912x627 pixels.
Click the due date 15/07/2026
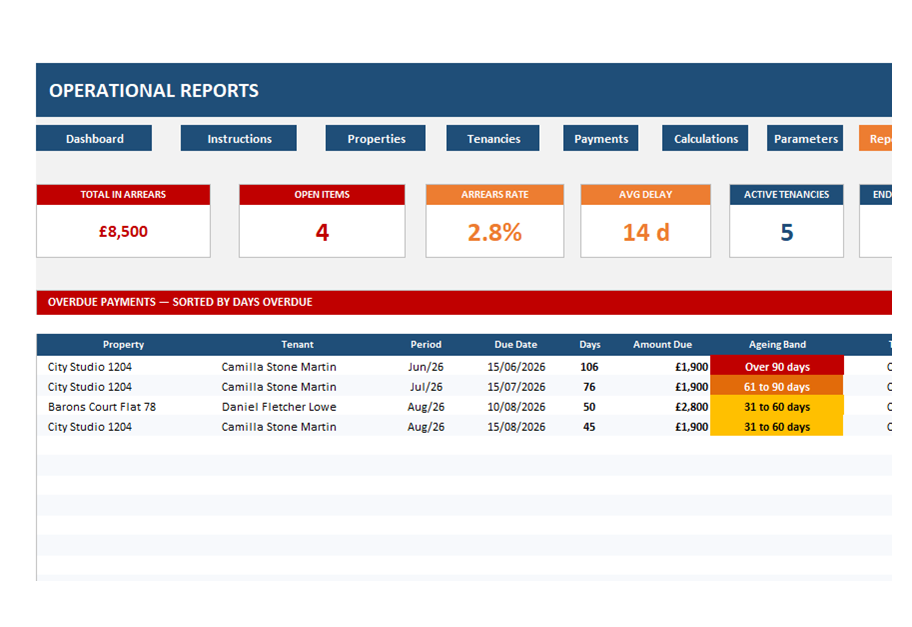pyautogui.click(x=516, y=387)
